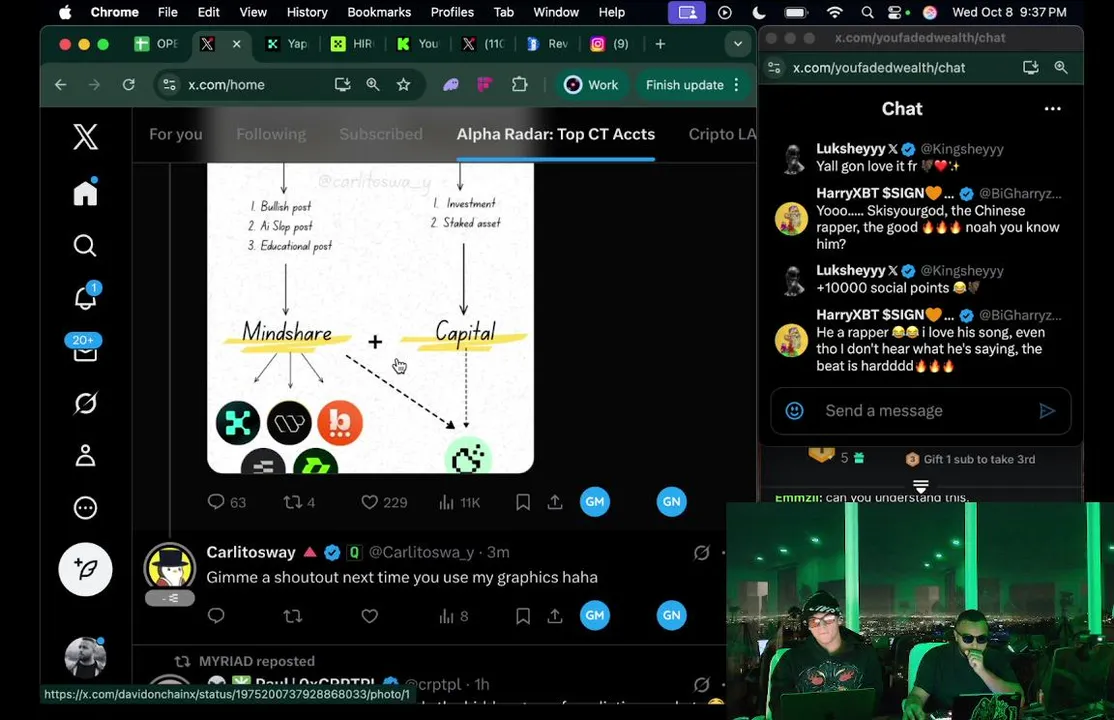Bookmark page with star icon

[x=404, y=85]
